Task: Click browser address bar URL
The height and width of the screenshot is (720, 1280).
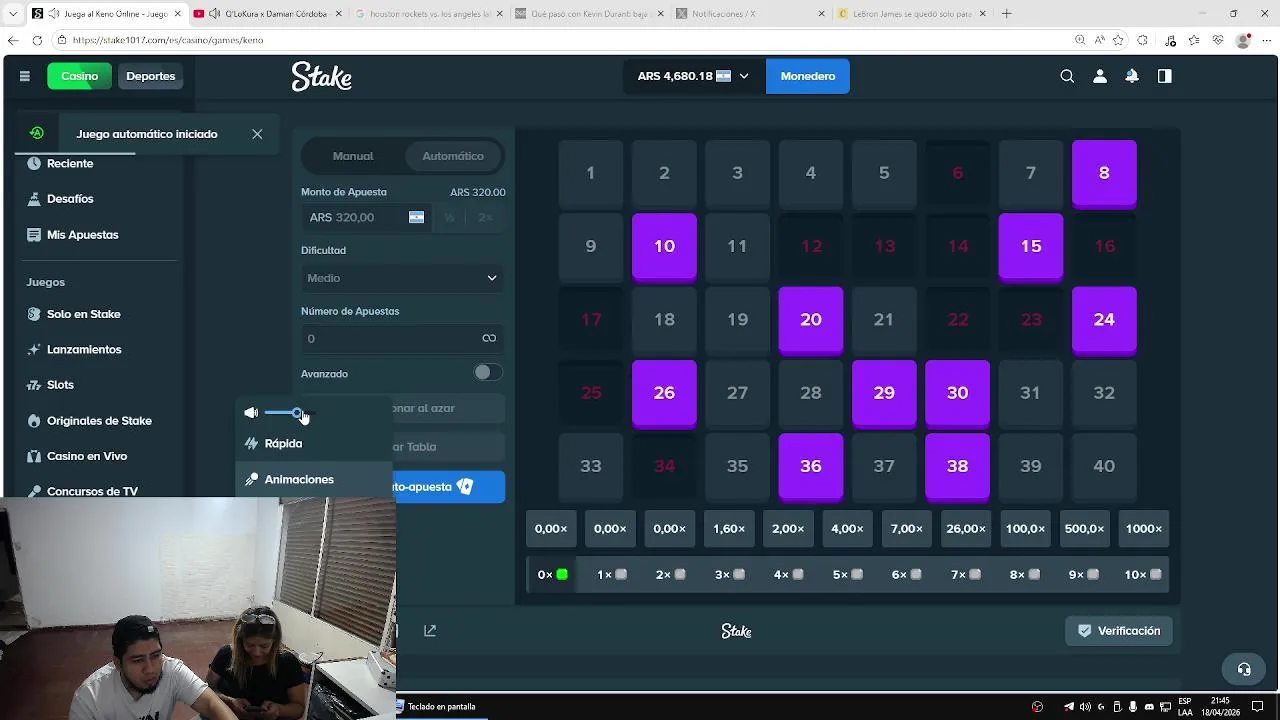Action: [168, 40]
